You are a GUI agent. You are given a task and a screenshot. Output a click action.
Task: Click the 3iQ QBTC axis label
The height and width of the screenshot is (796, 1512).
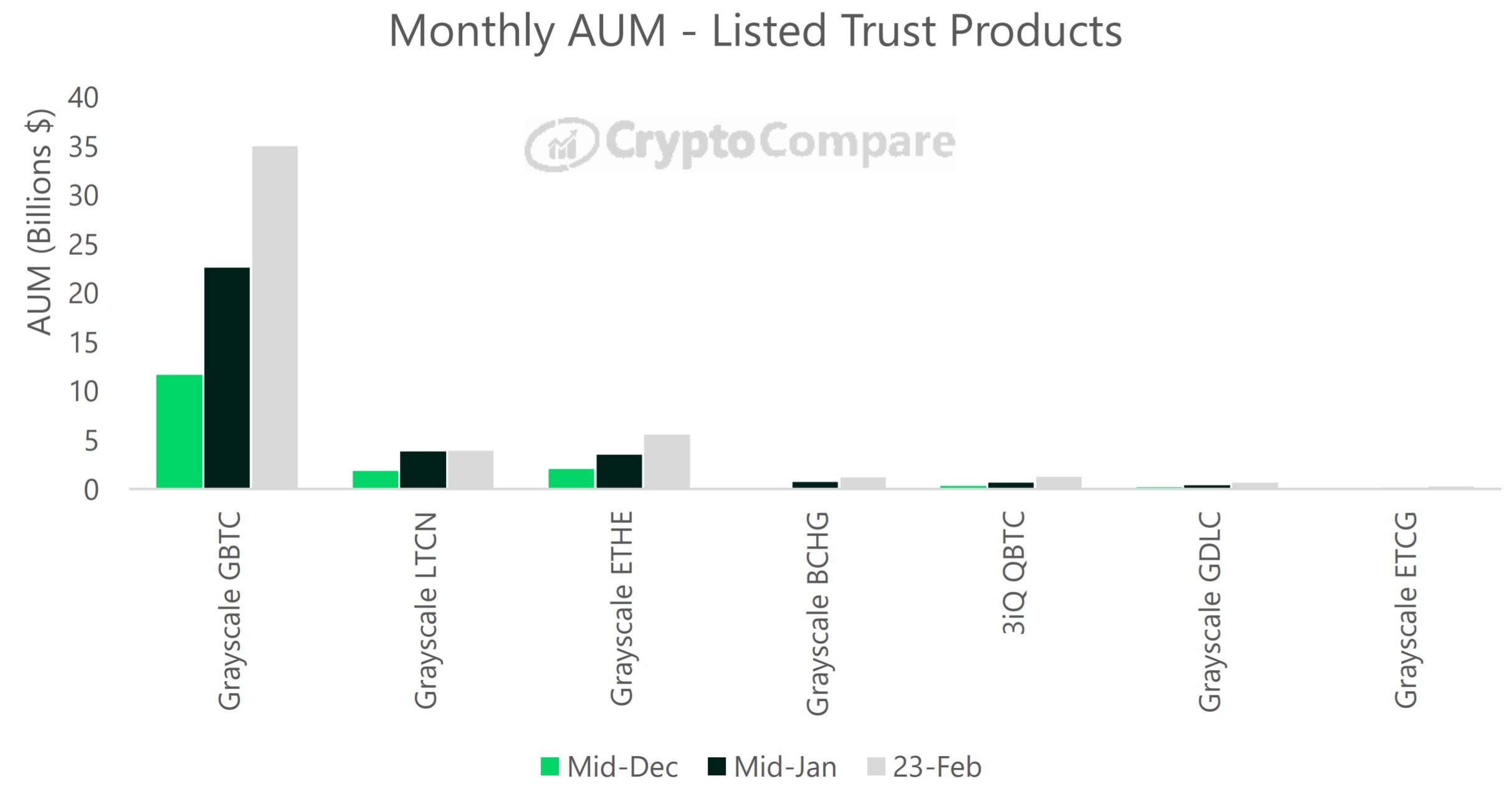click(1014, 572)
